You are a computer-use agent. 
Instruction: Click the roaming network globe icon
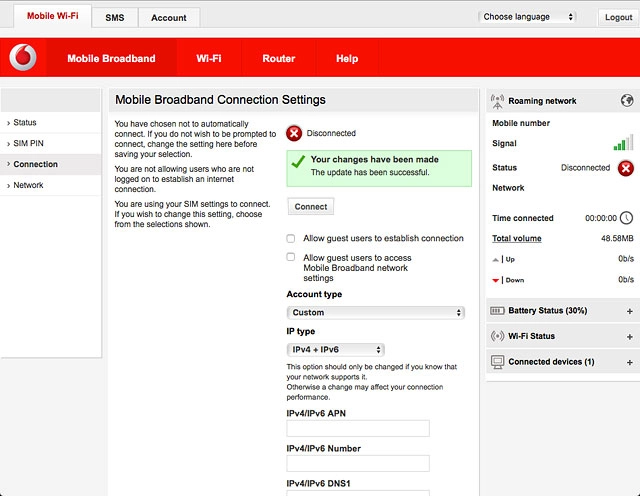tap(627, 101)
